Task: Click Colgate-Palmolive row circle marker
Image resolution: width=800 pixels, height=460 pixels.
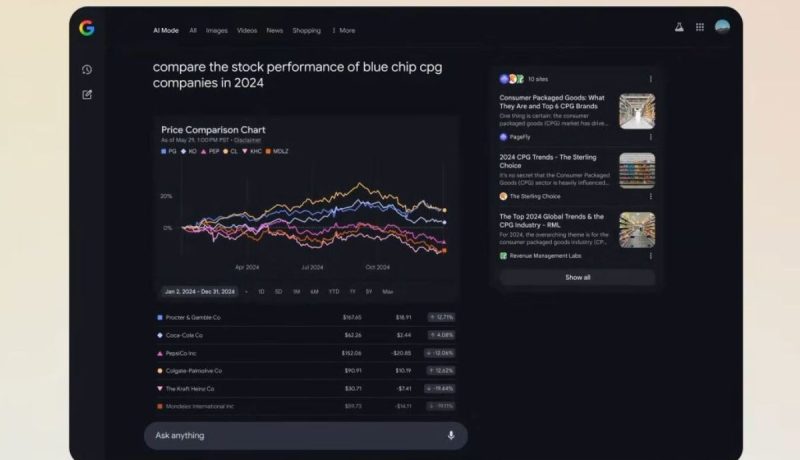Action: click(160, 371)
